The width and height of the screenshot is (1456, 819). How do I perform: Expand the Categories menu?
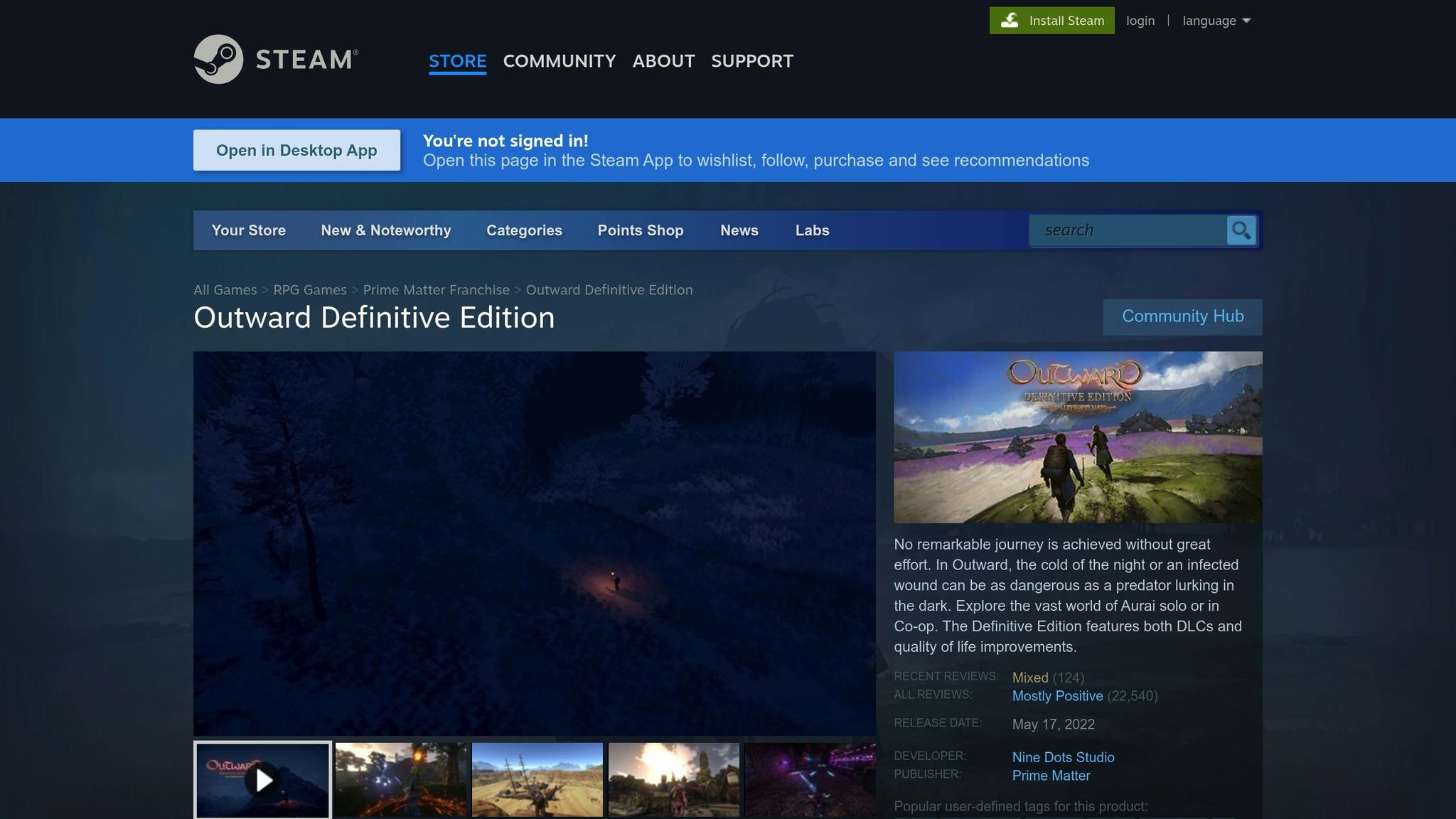[524, 230]
